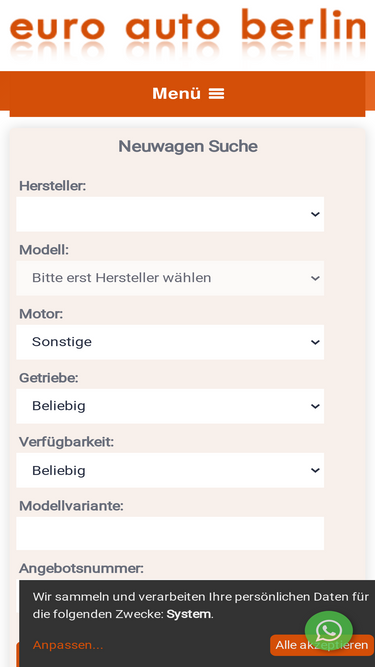Click into the Modellvariante text field
Image resolution: width=375 pixels, height=667 pixels.
coord(170,533)
